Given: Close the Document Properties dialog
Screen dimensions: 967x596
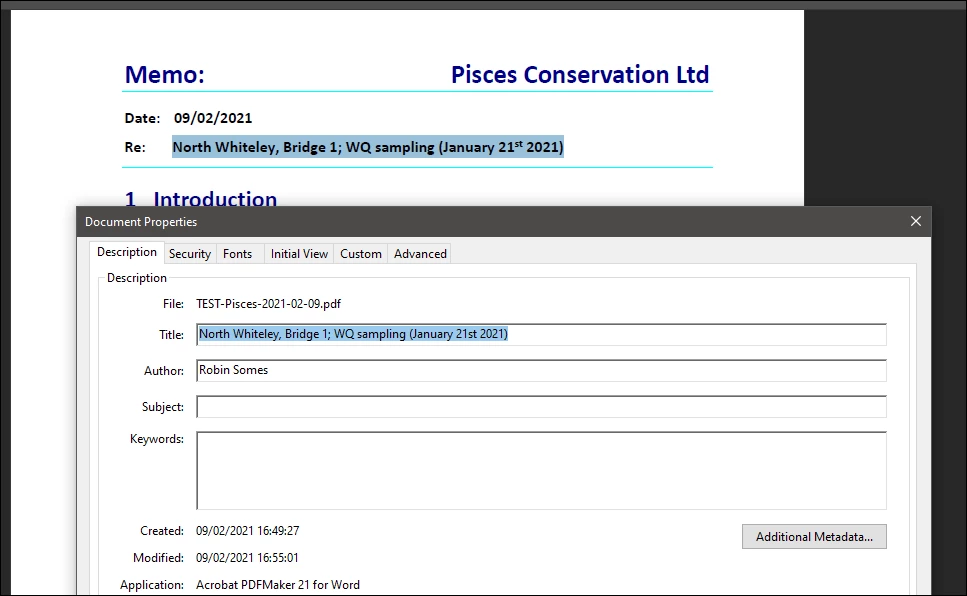Looking at the screenshot, I should (x=915, y=221).
